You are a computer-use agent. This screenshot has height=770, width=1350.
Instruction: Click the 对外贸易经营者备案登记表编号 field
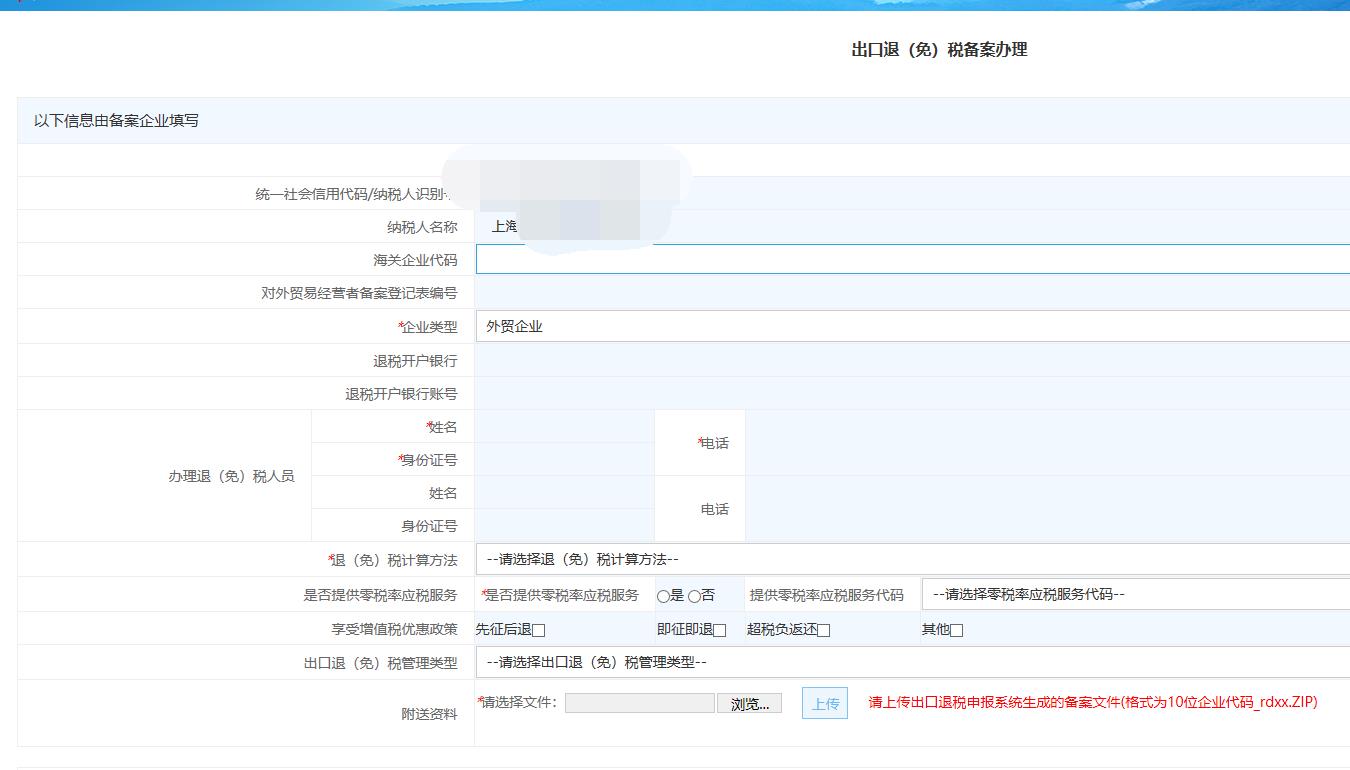click(913, 293)
